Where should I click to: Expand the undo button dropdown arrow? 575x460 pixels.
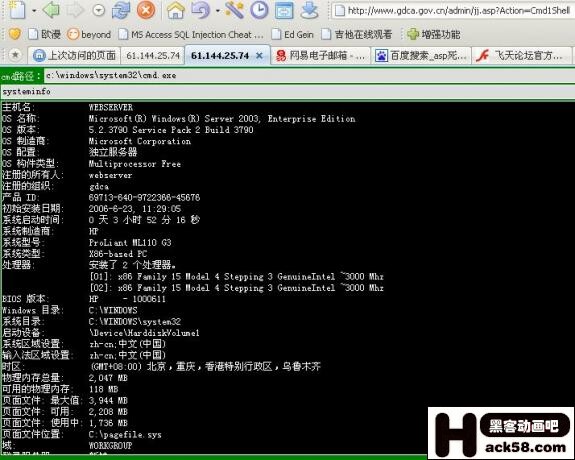pyautogui.click(x=217, y=11)
